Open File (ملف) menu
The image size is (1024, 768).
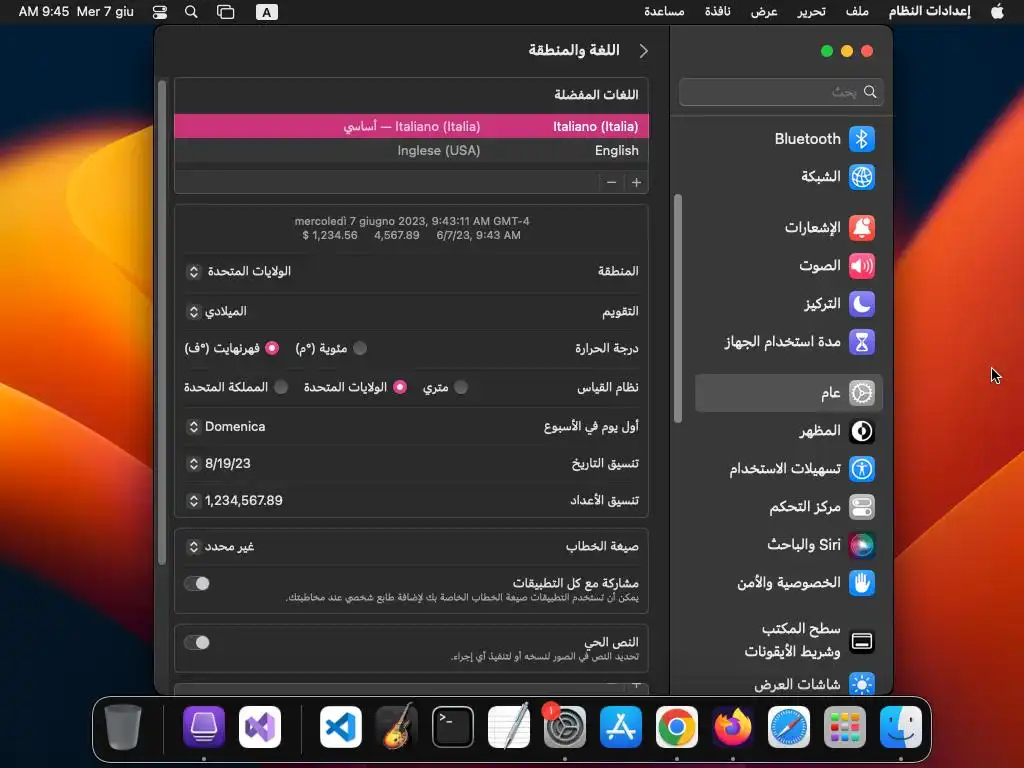tap(857, 12)
